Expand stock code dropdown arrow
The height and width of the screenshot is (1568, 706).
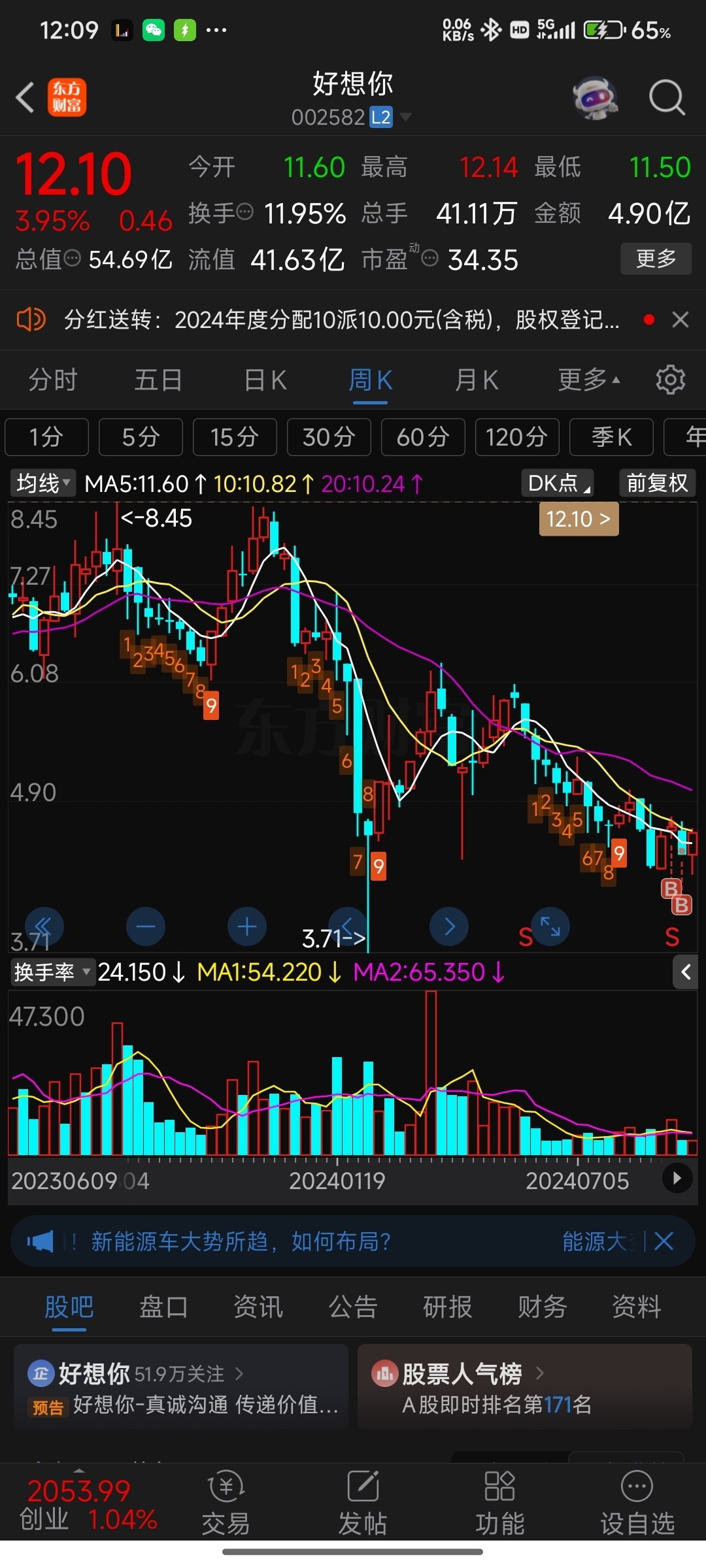pyautogui.click(x=405, y=118)
